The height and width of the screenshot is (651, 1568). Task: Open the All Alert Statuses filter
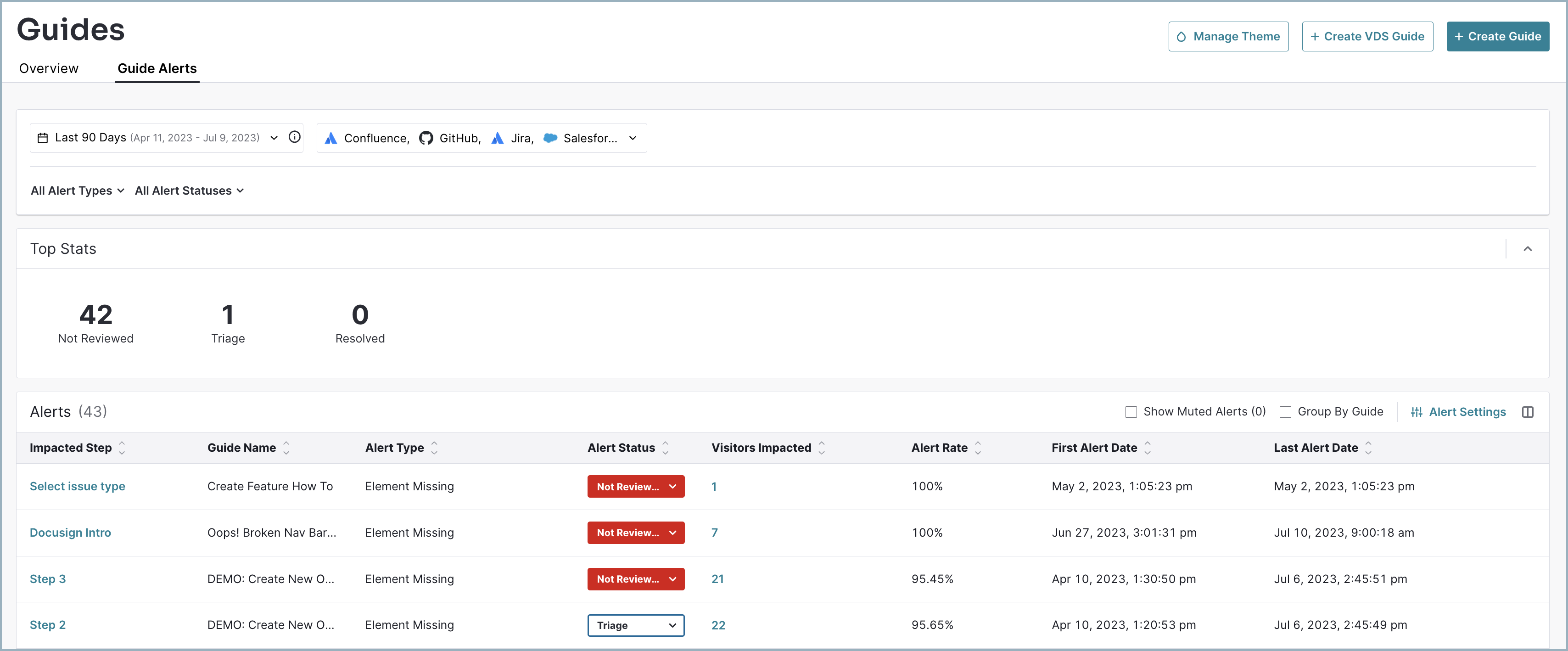point(189,191)
